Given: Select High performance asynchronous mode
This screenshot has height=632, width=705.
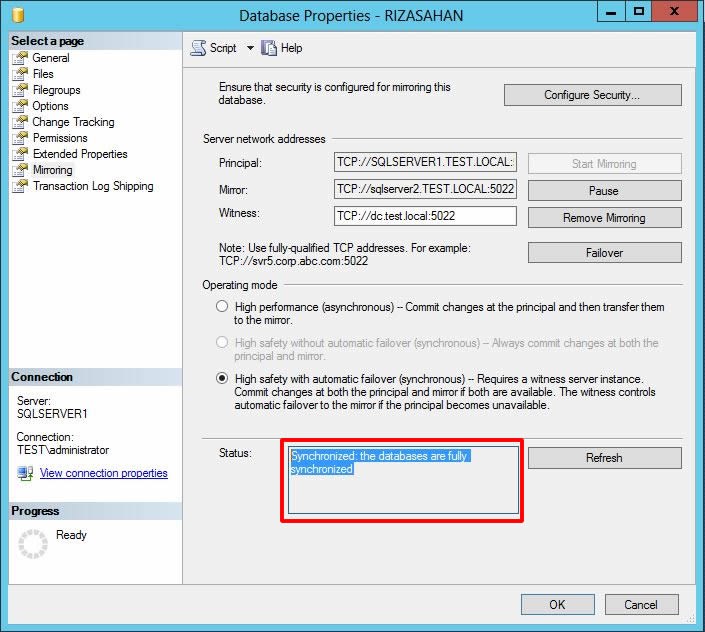Looking at the screenshot, I should click(x=222, y=307).
